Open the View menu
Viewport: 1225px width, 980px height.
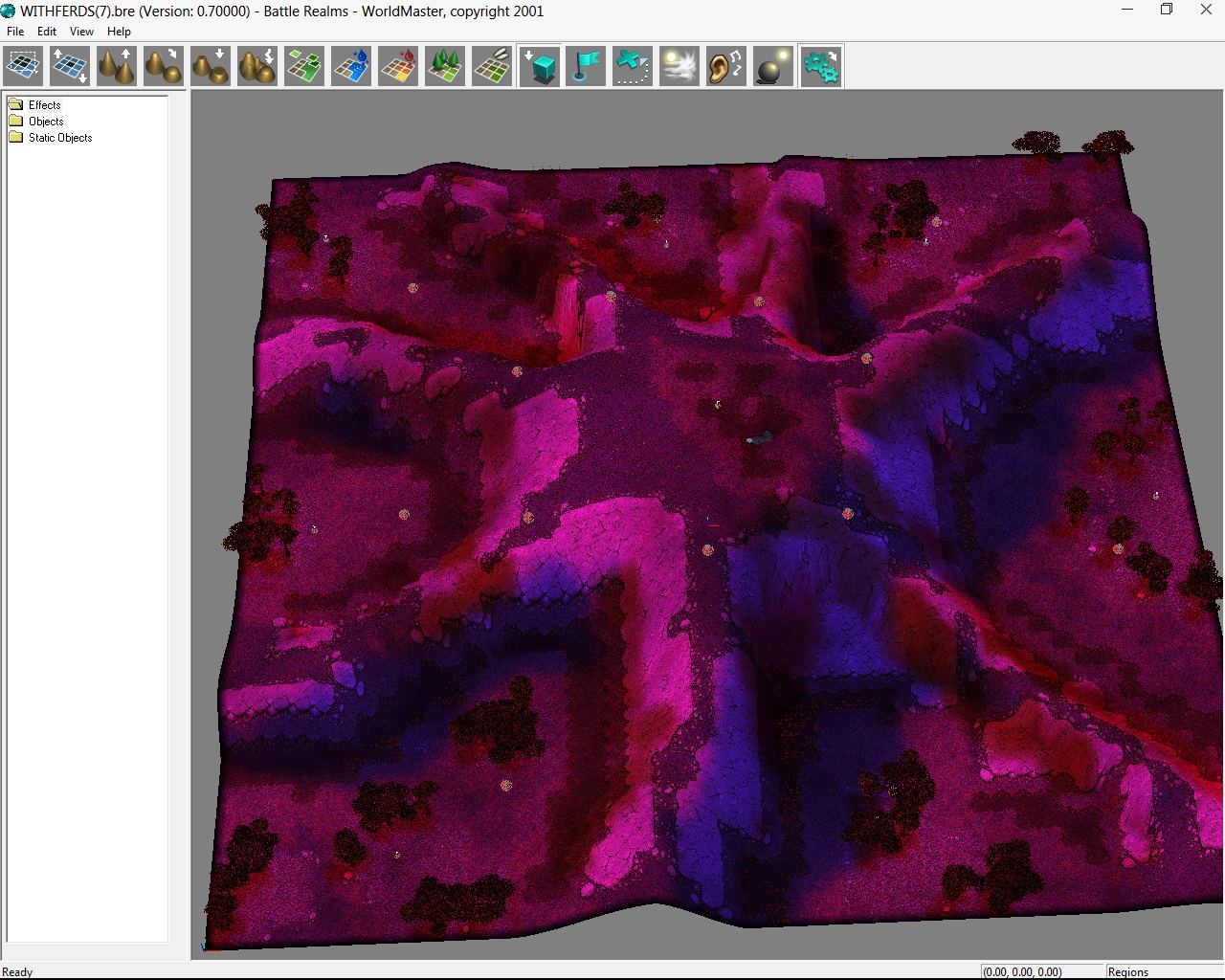(x=81, y=32)
